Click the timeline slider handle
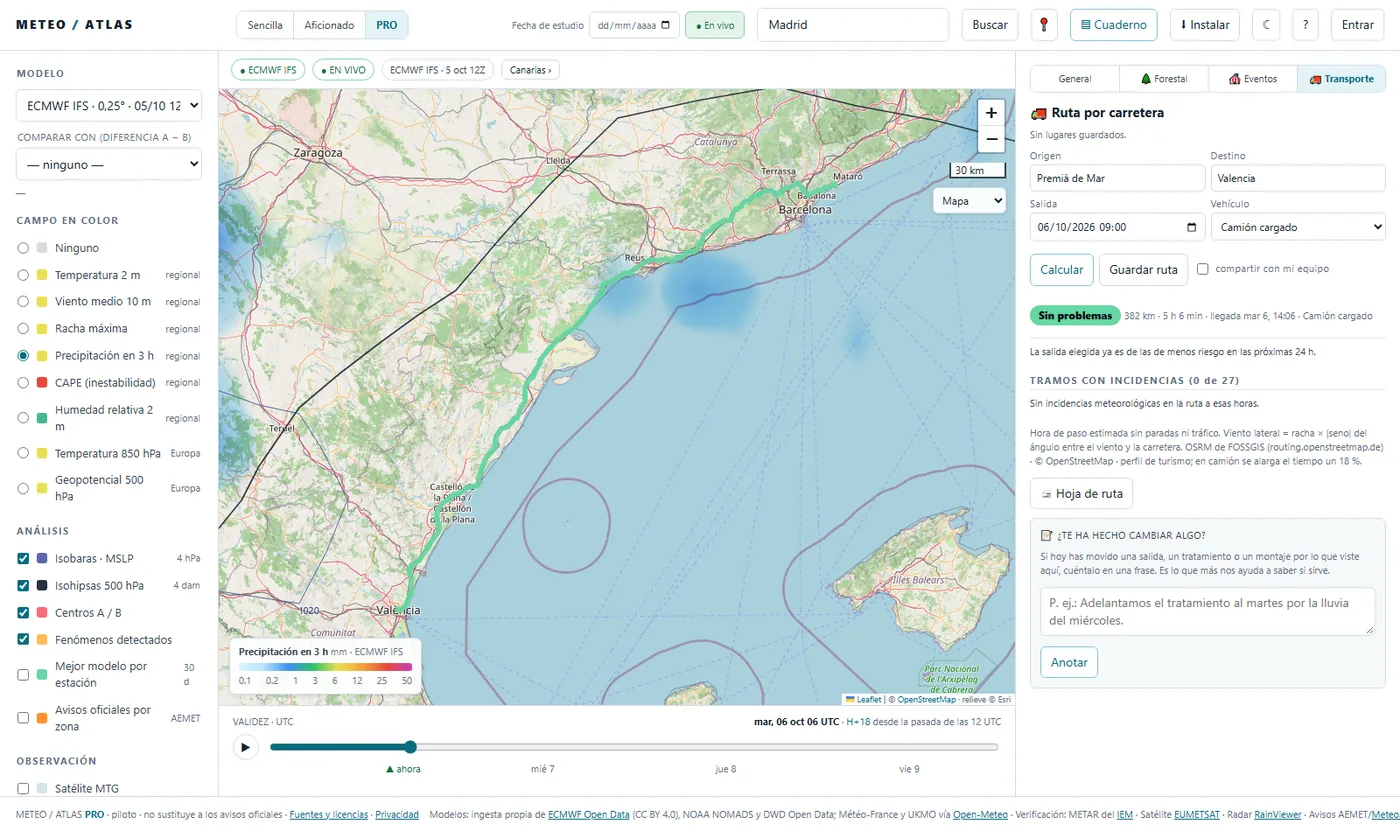 (410, 747)
